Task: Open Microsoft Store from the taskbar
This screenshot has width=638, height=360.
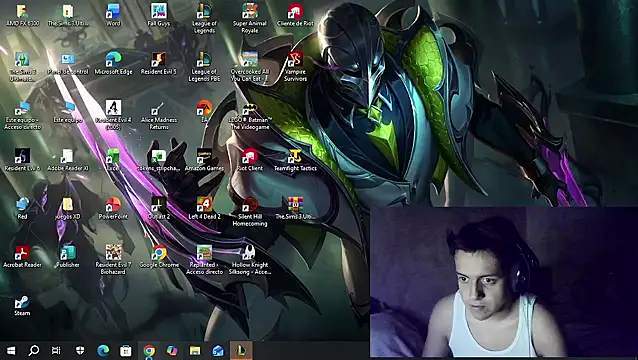Action: pos(126,350)
